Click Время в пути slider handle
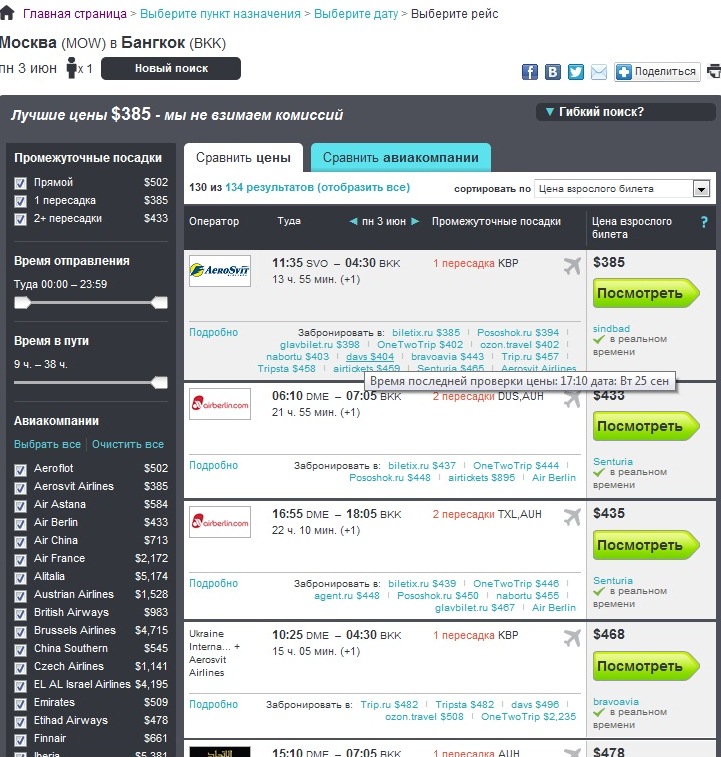Screen dimensions: 721x757 click(x=159, y=383)
